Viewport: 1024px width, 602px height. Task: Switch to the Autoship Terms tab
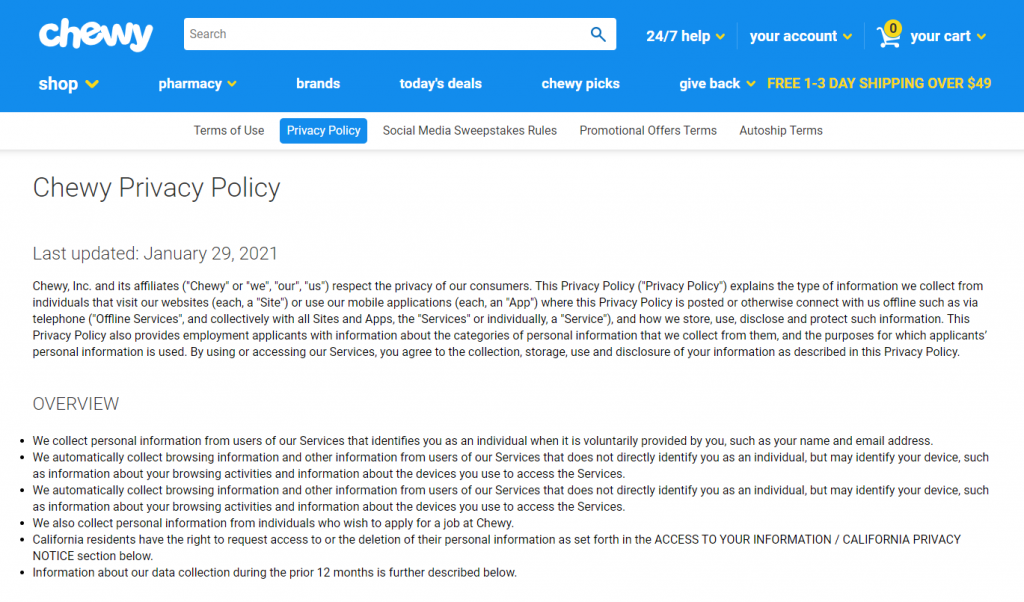780,131
